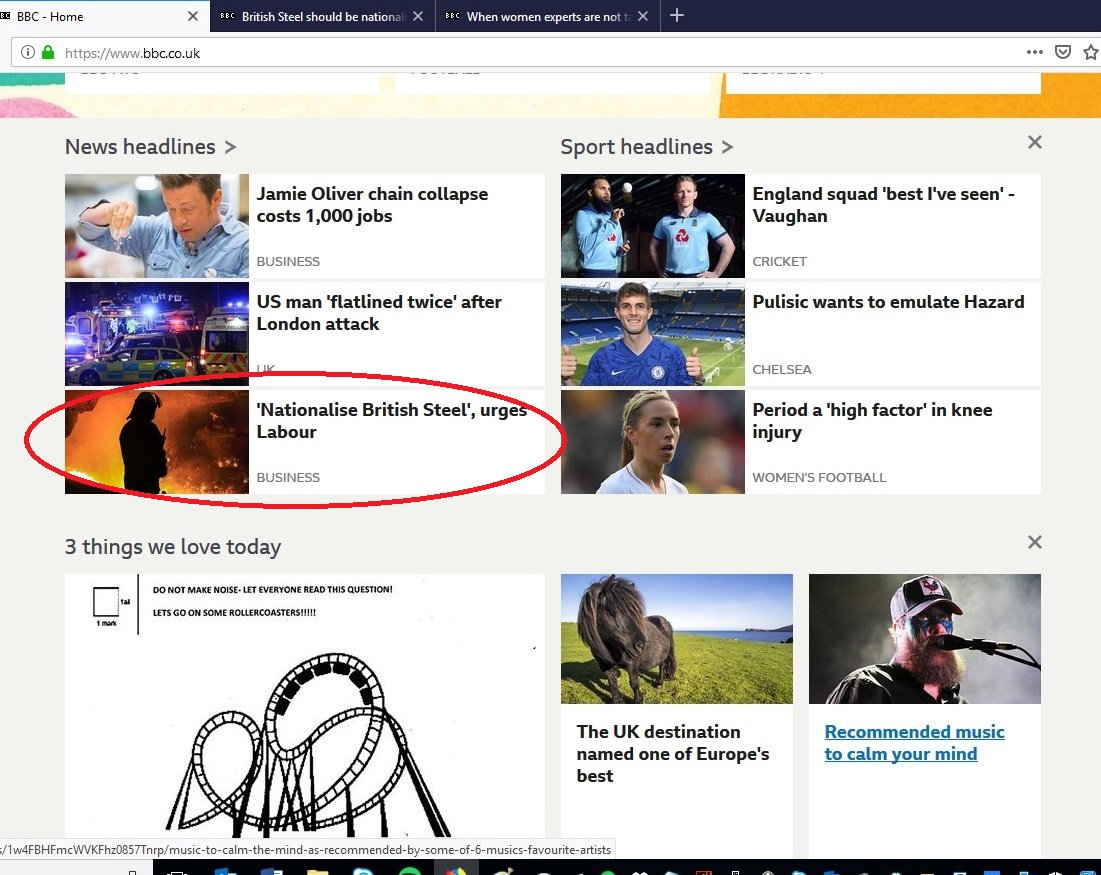Open a new browser tab

[x=677, y=15]
